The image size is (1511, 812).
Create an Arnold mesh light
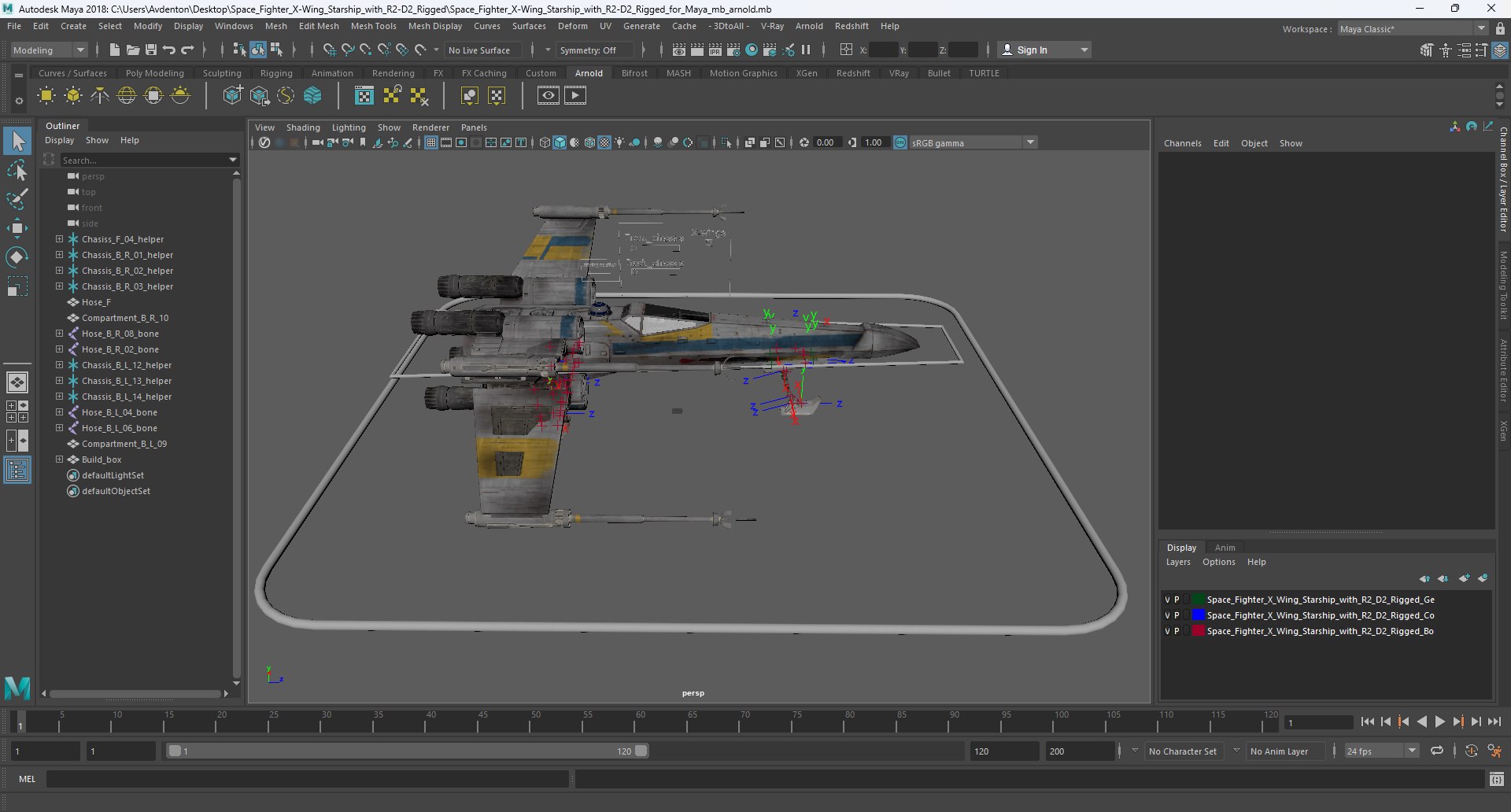73,96
